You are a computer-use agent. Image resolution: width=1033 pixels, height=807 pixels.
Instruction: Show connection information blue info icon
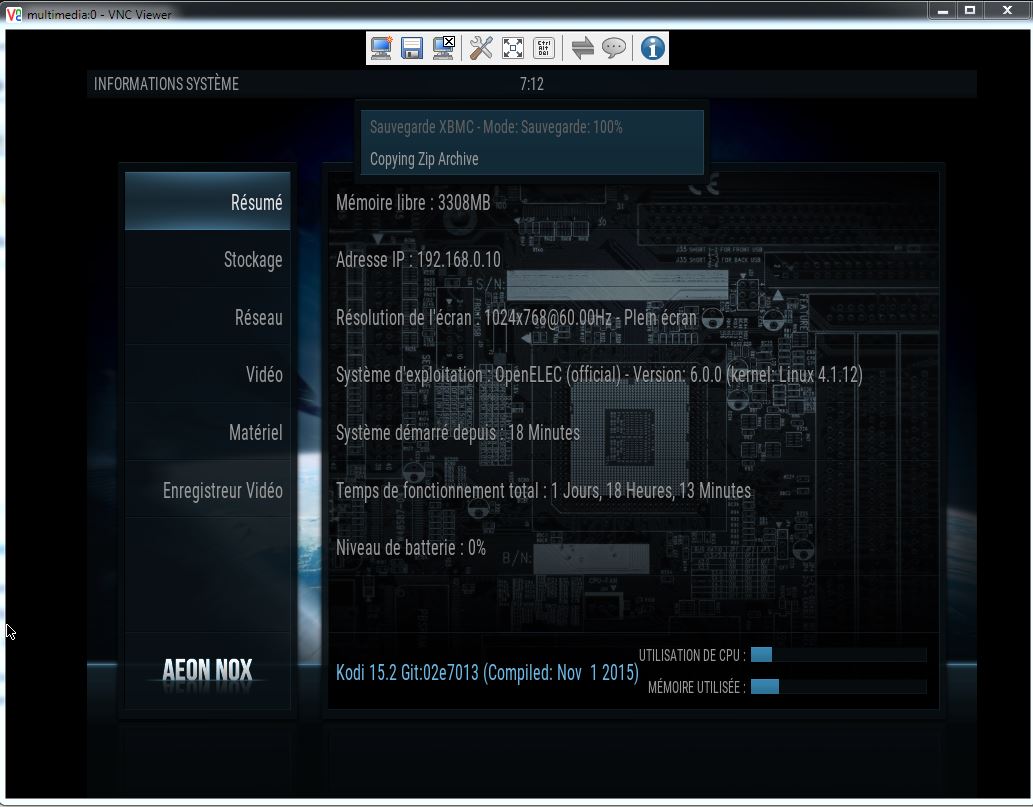pos(652,48)
